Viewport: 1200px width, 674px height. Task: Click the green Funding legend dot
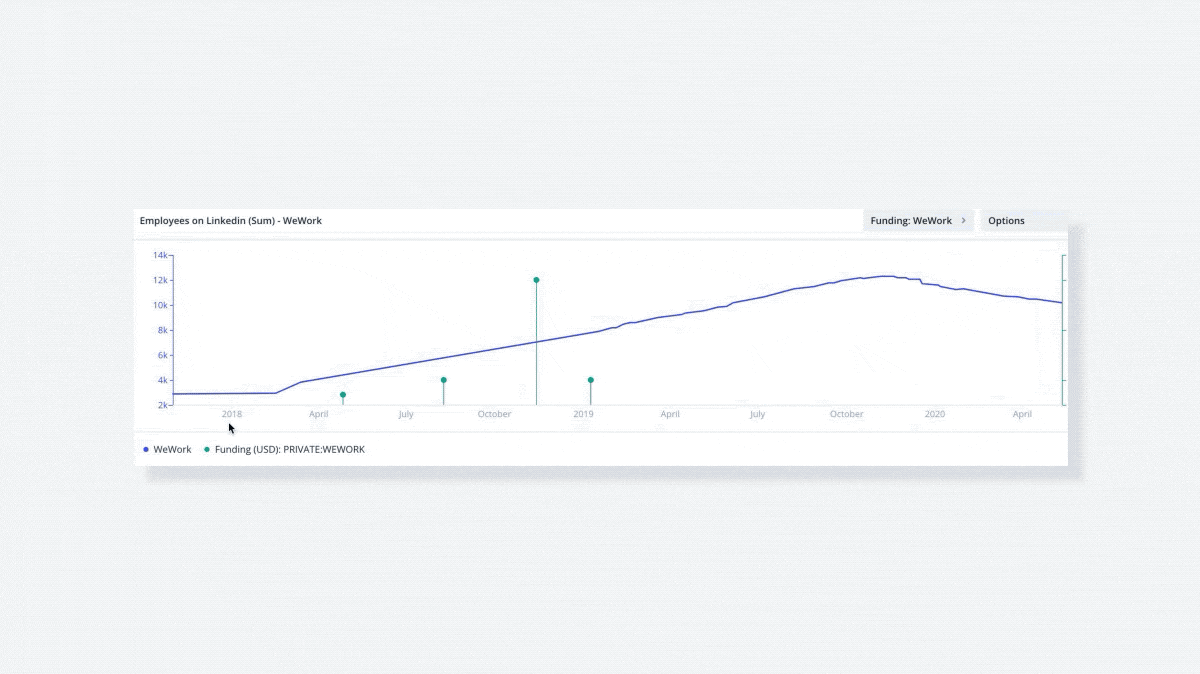point(207,450)
